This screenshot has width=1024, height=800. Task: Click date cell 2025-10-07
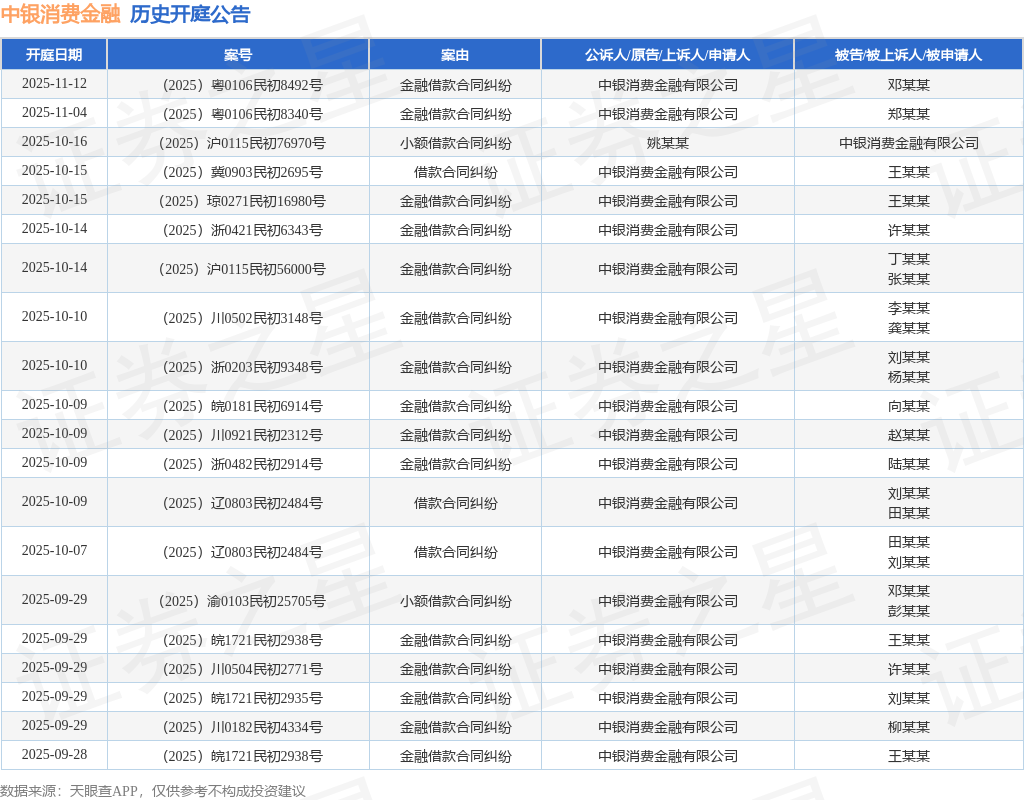click(x=54, y=551)
